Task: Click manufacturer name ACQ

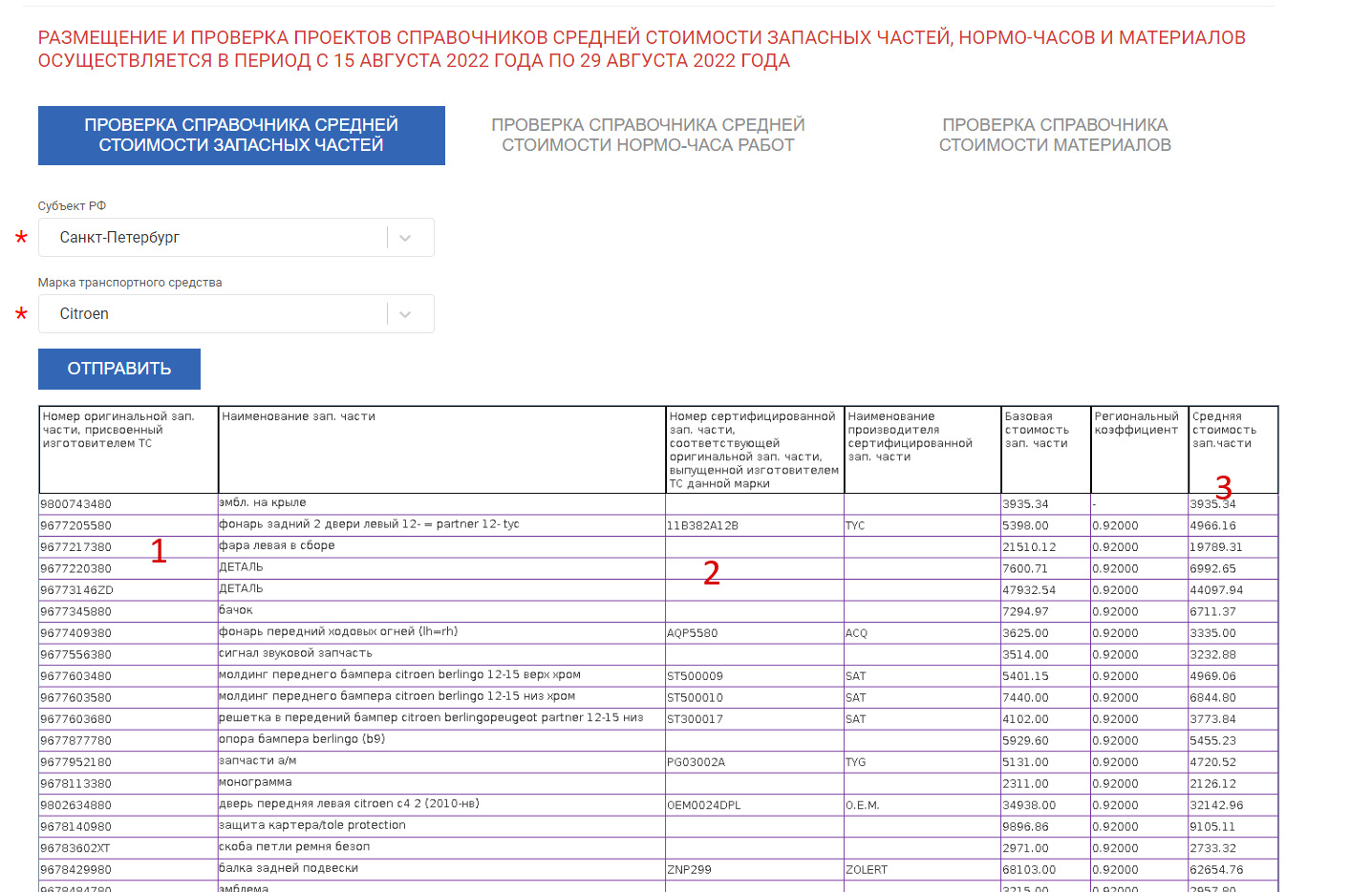Action: 857,633
